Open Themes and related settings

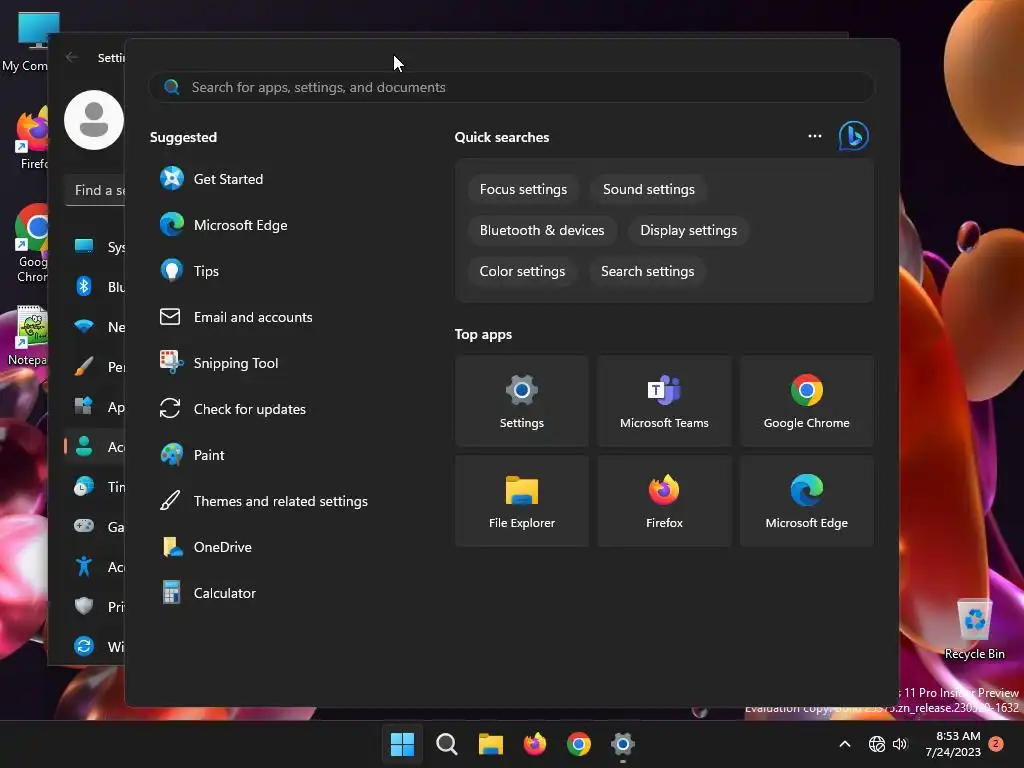coord(264,501)
